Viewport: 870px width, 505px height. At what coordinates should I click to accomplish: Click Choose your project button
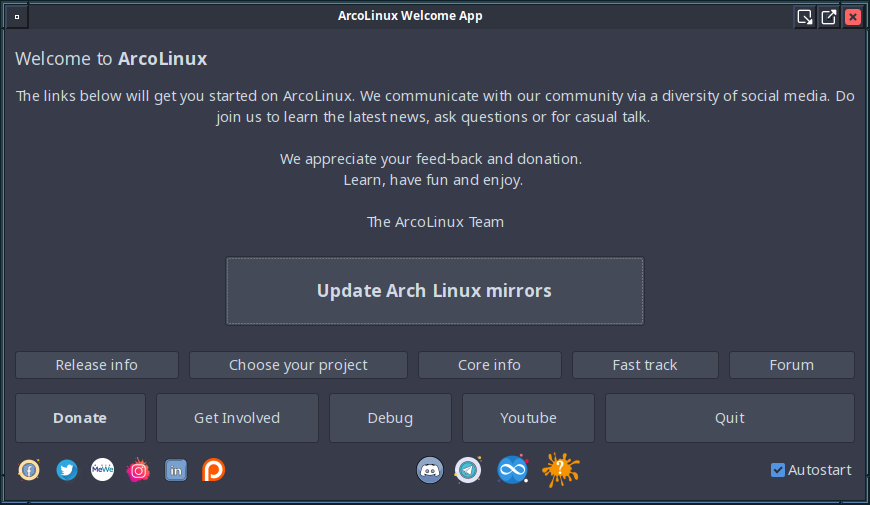[299, 365]
